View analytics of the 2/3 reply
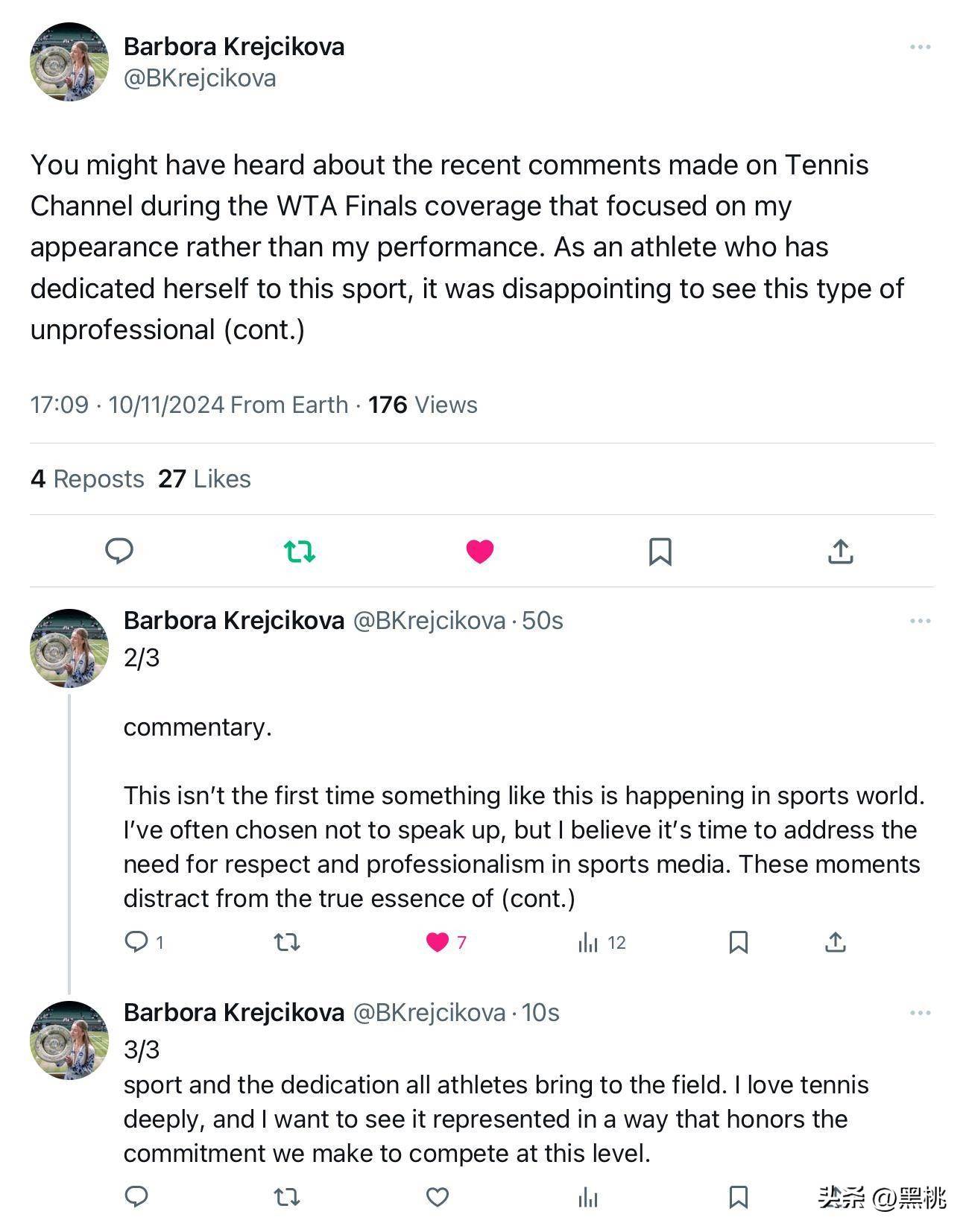The image size is (969, 1232). (x=588, y=943)
